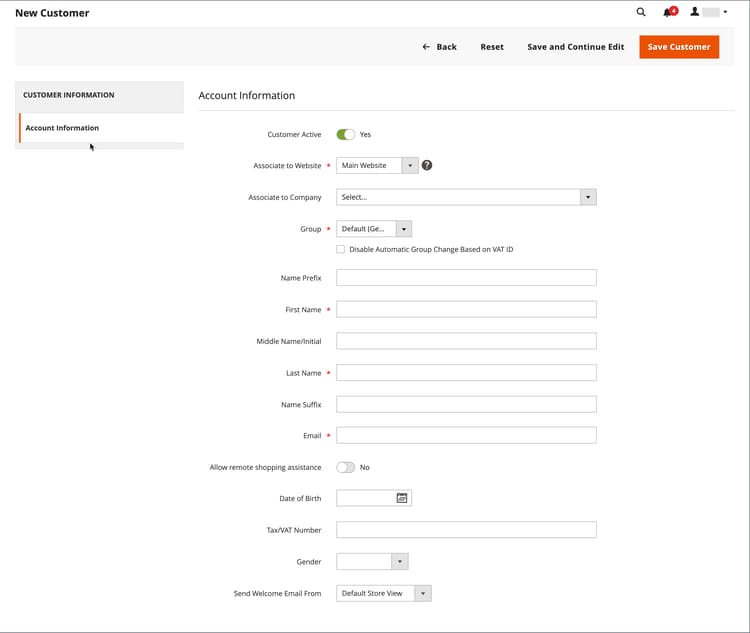Go Back using the arrow button
The height and width of the screenshot is (633, 750).
[439, 47]
